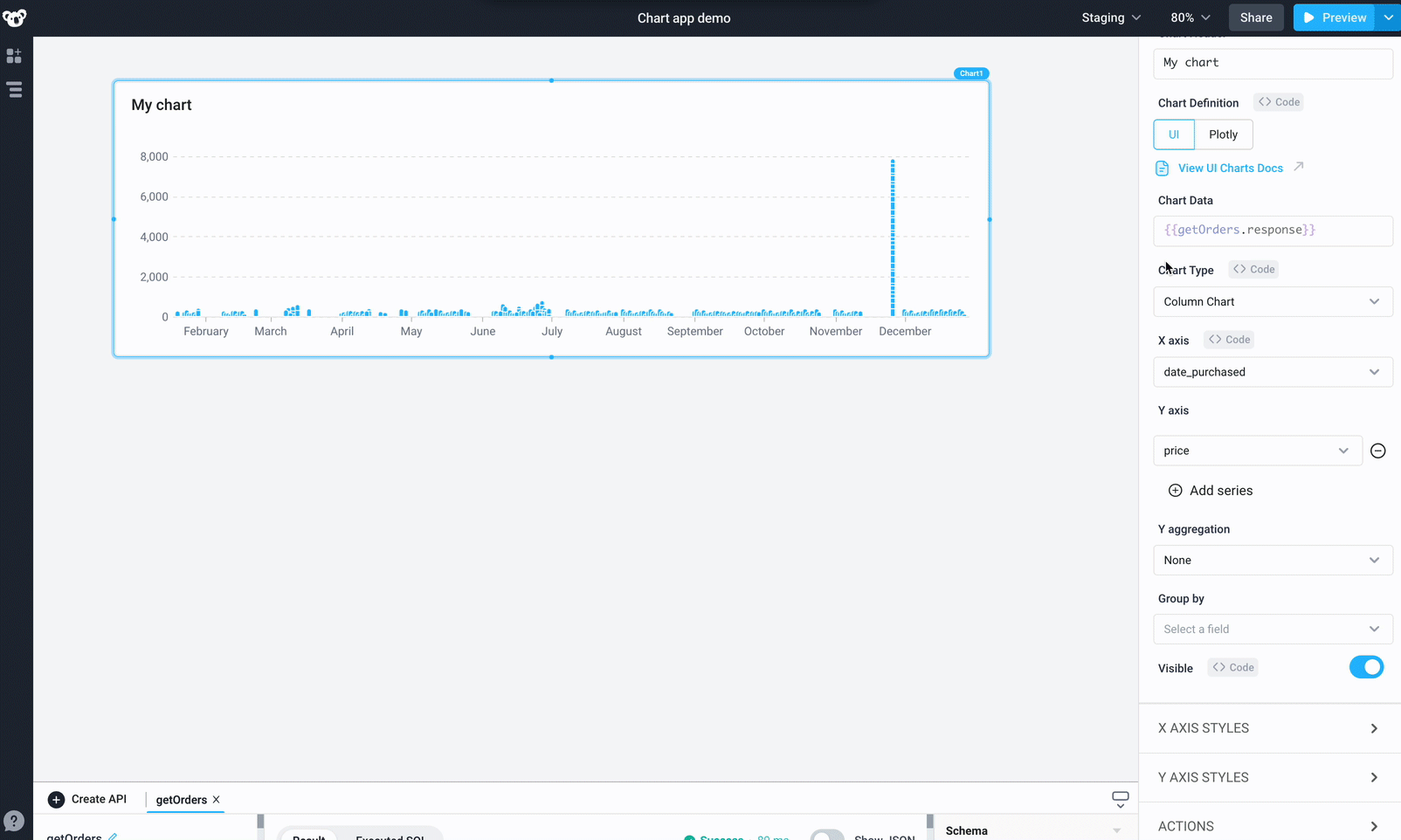Image resolution: width=1401 pixels, height=840 pixels.
Task: Select UI chart definition mode
Action: point(1173,134)
